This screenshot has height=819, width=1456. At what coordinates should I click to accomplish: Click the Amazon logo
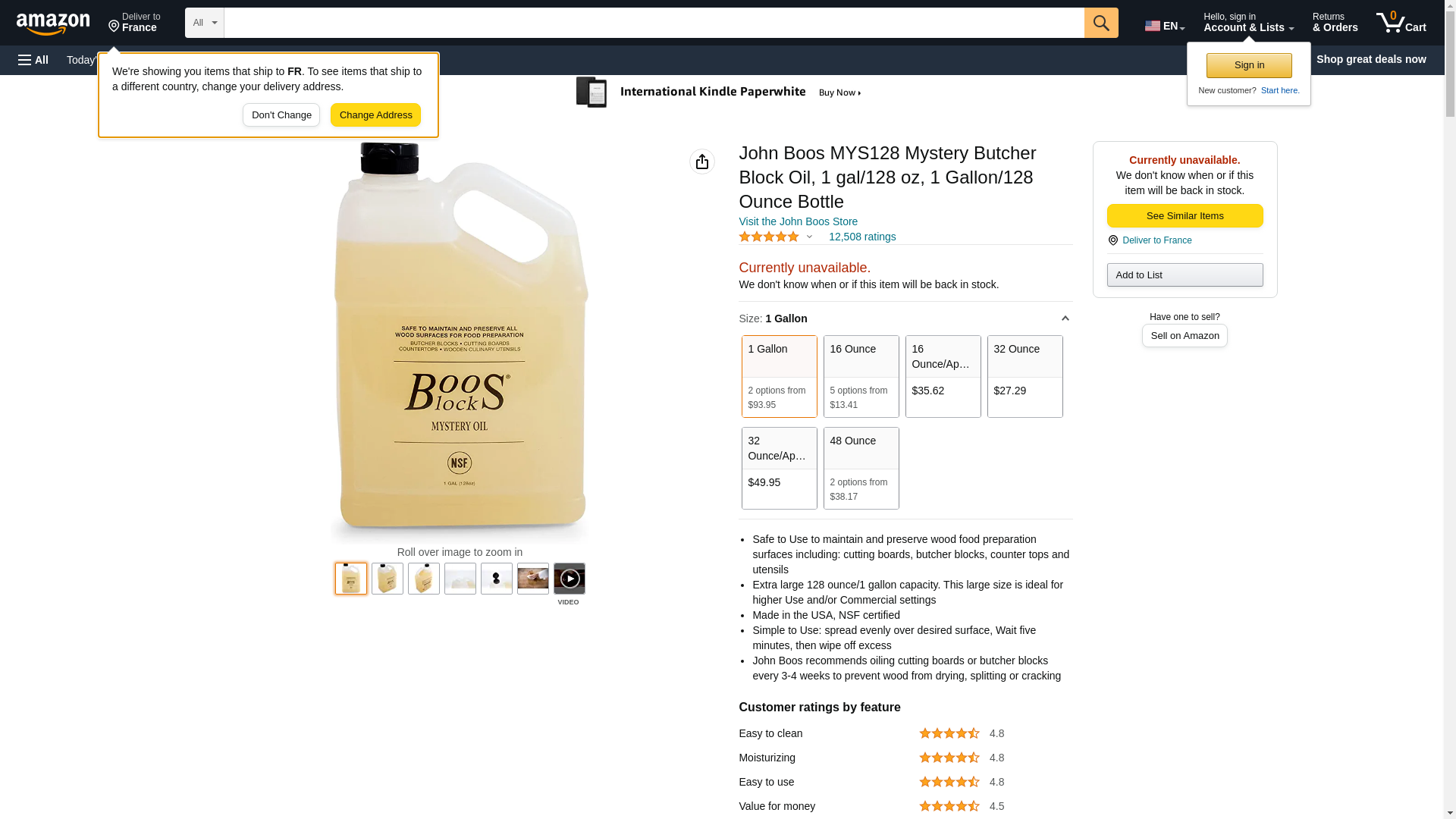(x=53, y=24)
